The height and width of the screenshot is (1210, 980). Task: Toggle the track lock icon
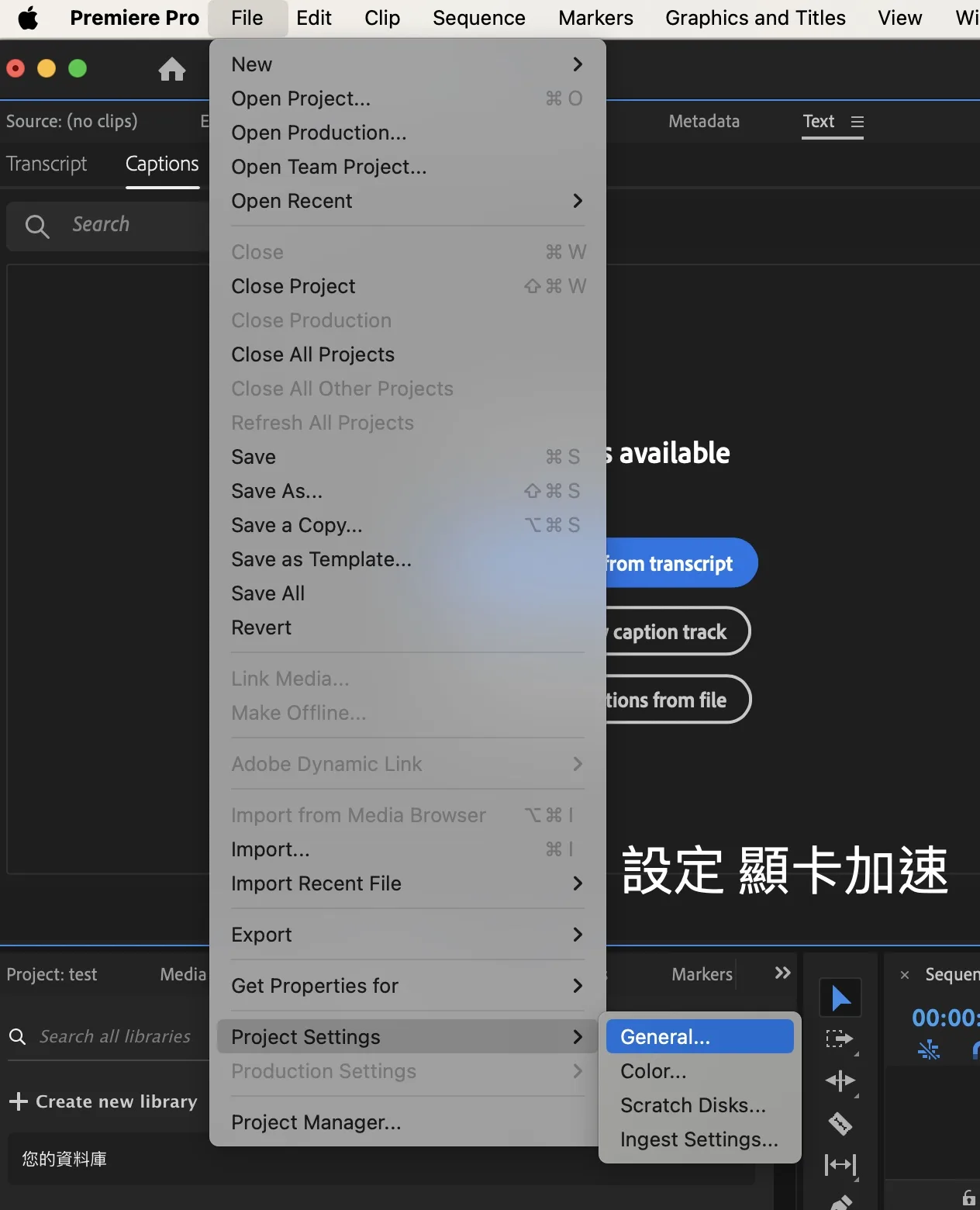[968, 1198]
